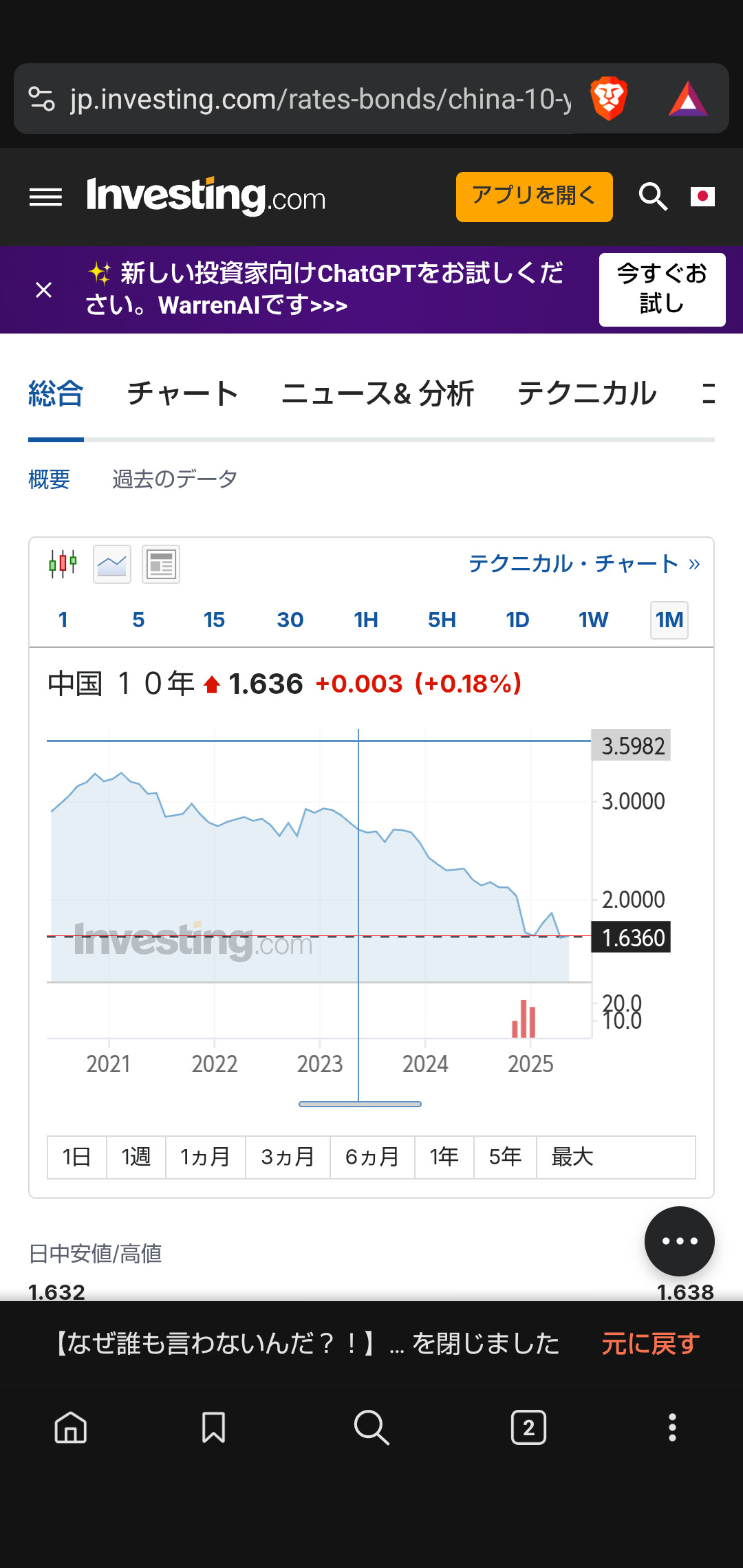This screenshot has width=743, height=1568.
Task: Open the browser three-dot overflow menu
Action: [672, 1428]
